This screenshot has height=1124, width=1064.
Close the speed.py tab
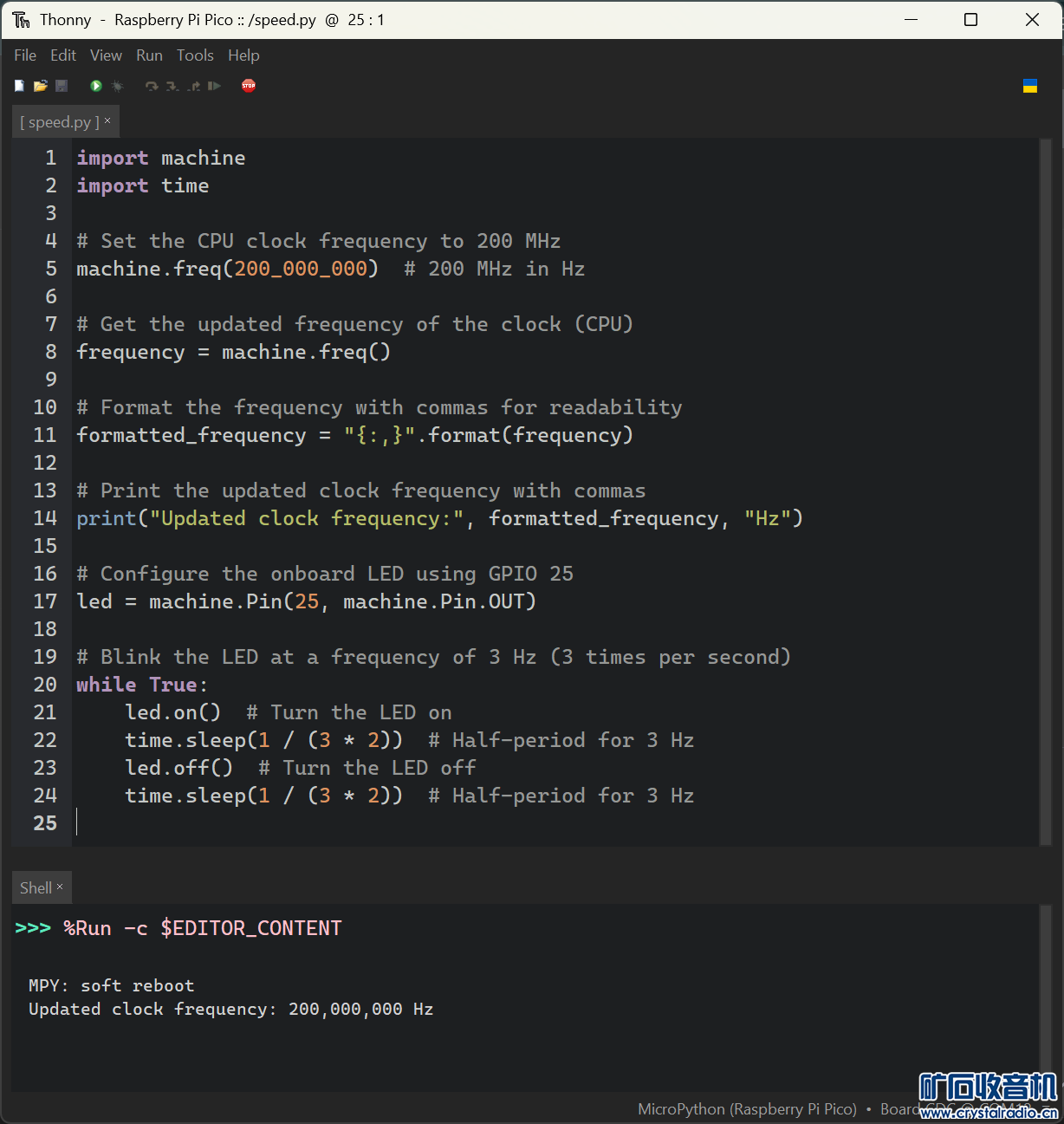tap(107, 120)
